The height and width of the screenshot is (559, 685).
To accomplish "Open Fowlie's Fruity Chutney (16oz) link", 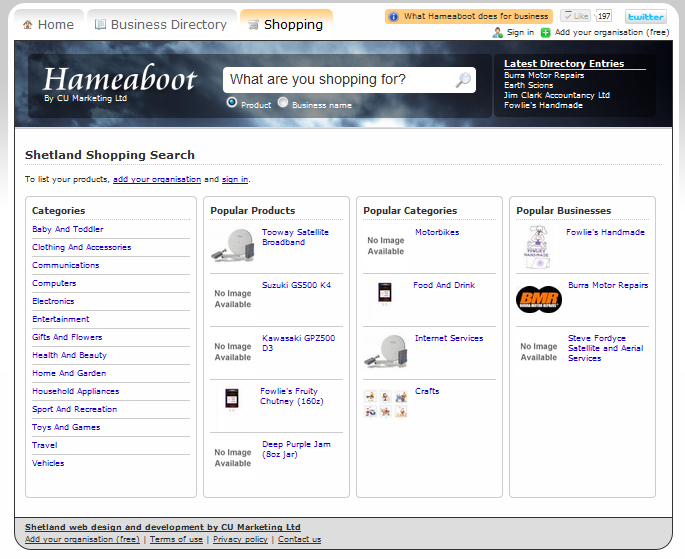I will click(x=292, y=396).
